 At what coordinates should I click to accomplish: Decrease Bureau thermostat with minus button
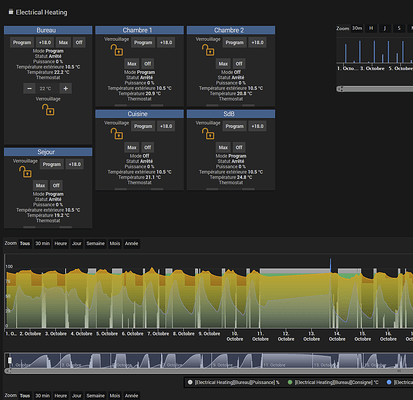coord(29,88)
